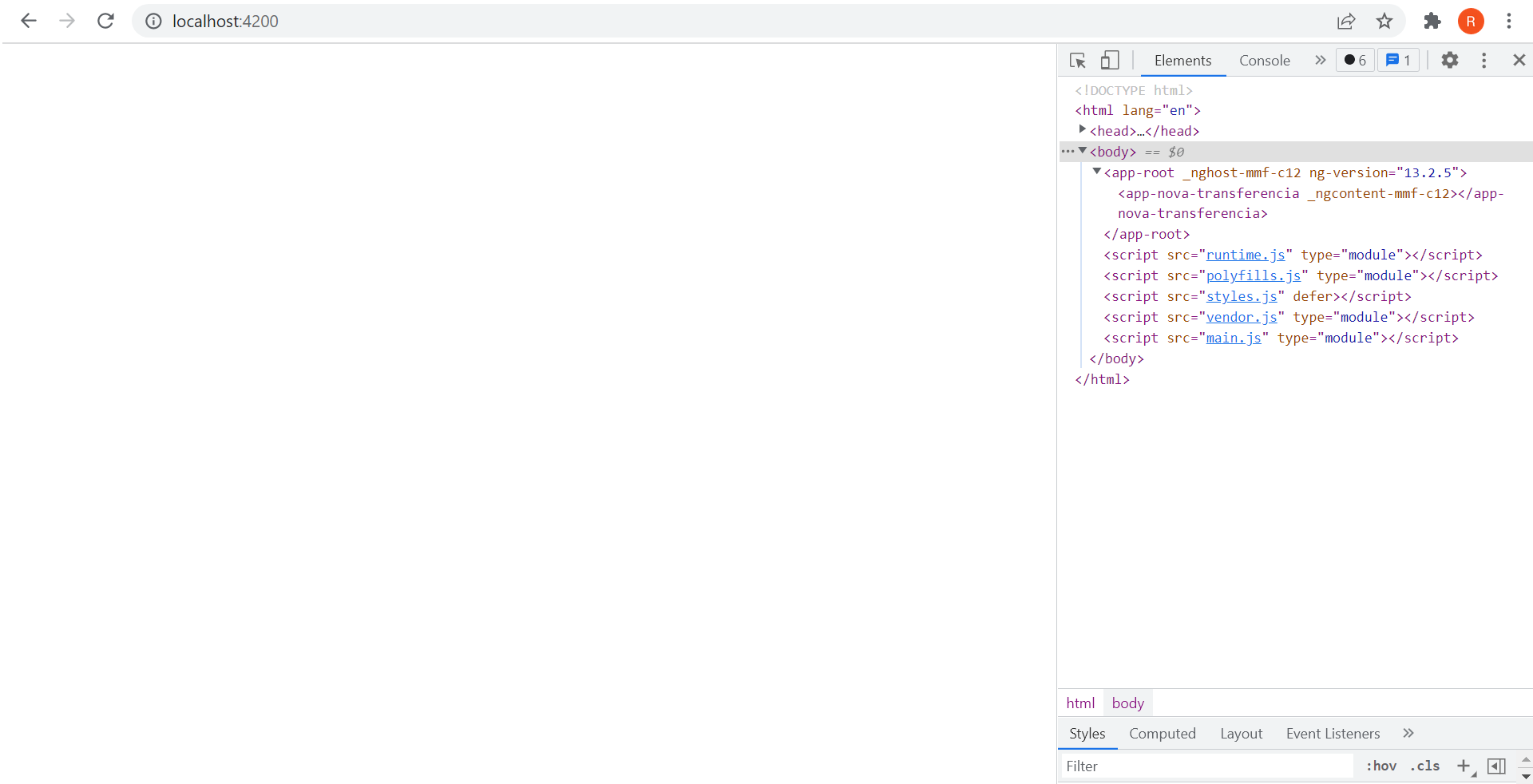This screenshot has width=1533, height=784.
Task: Open the profile avatar R
Action: tap(1471, 22)
